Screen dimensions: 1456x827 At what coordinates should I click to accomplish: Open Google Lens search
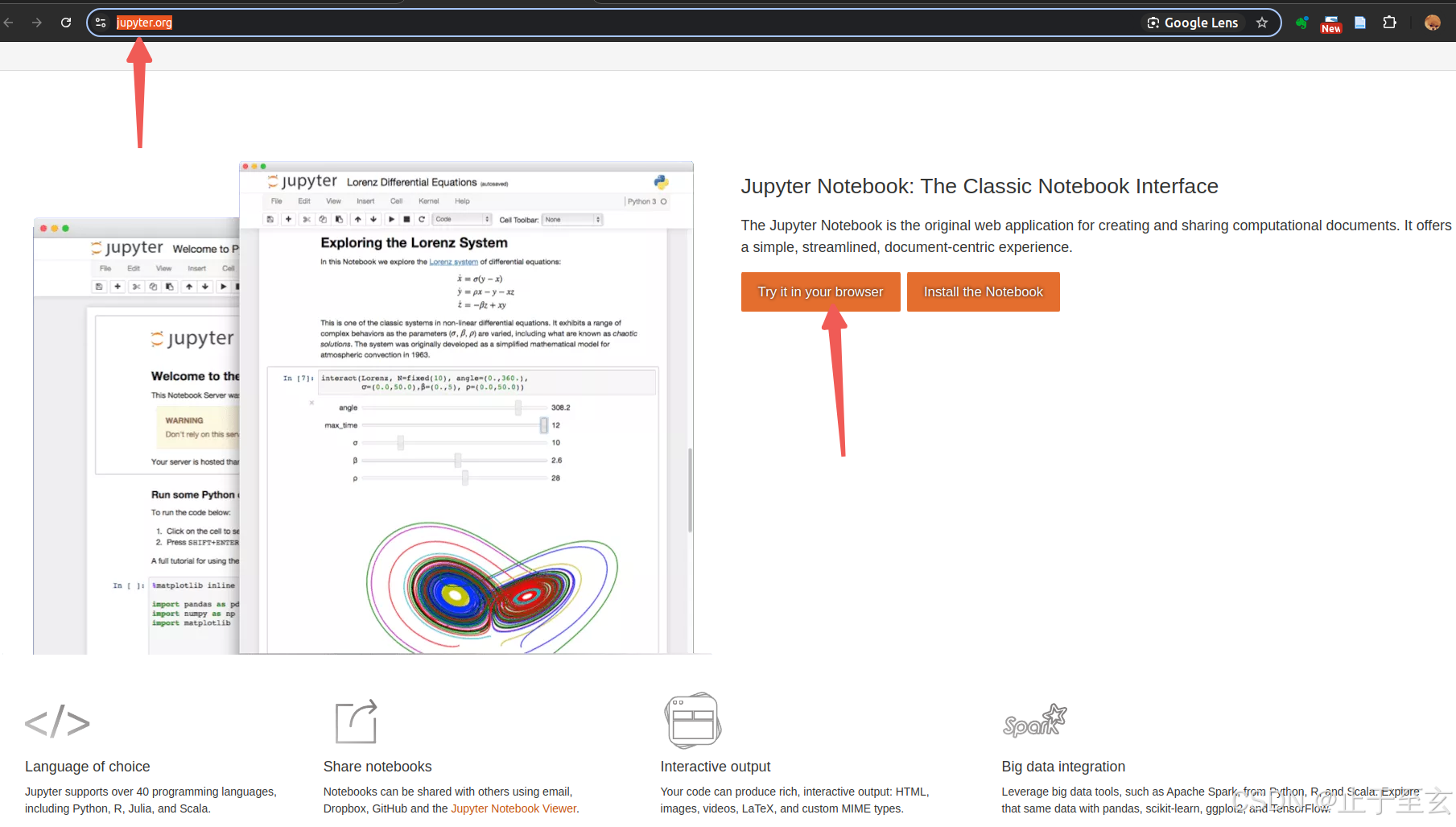(x=1193, y=23)
